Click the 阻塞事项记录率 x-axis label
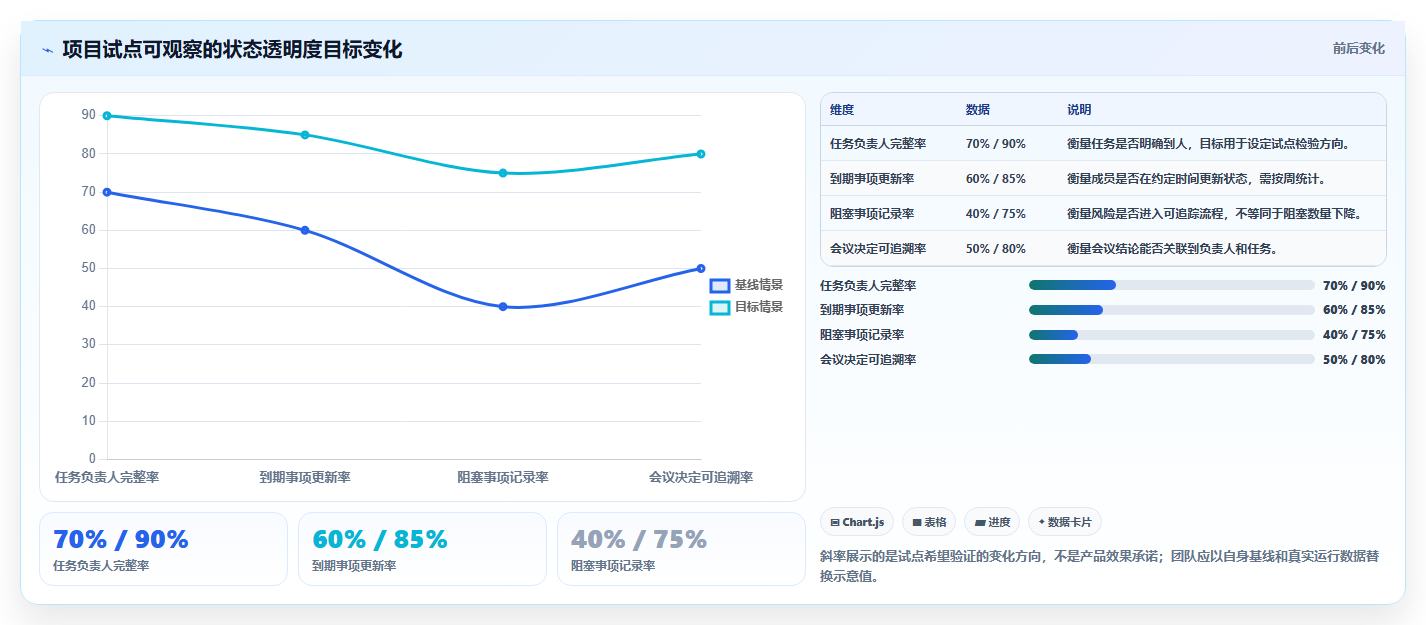 [503, 478]
